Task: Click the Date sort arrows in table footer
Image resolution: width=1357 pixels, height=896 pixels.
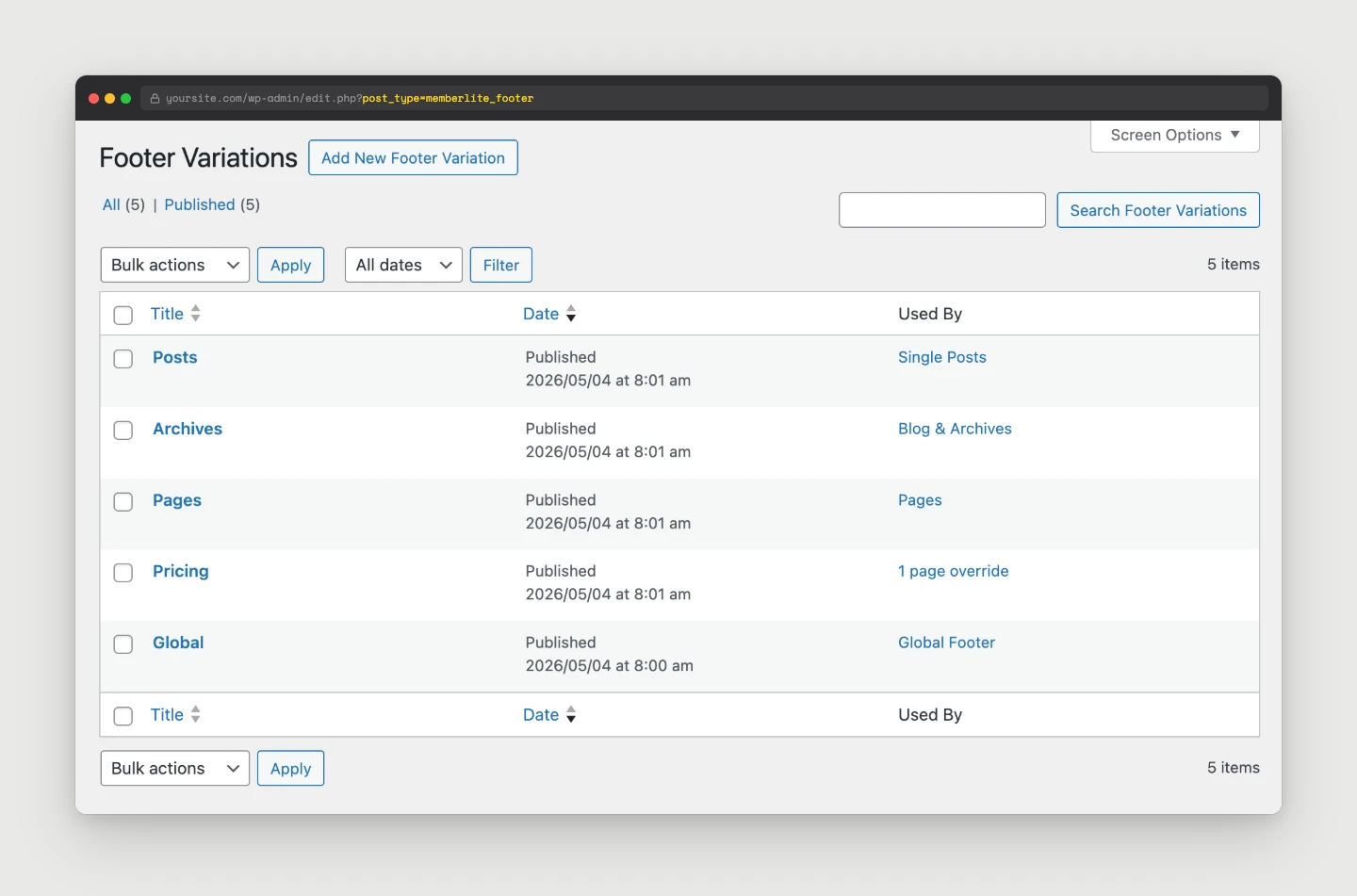Action: (x=571, y=715)
